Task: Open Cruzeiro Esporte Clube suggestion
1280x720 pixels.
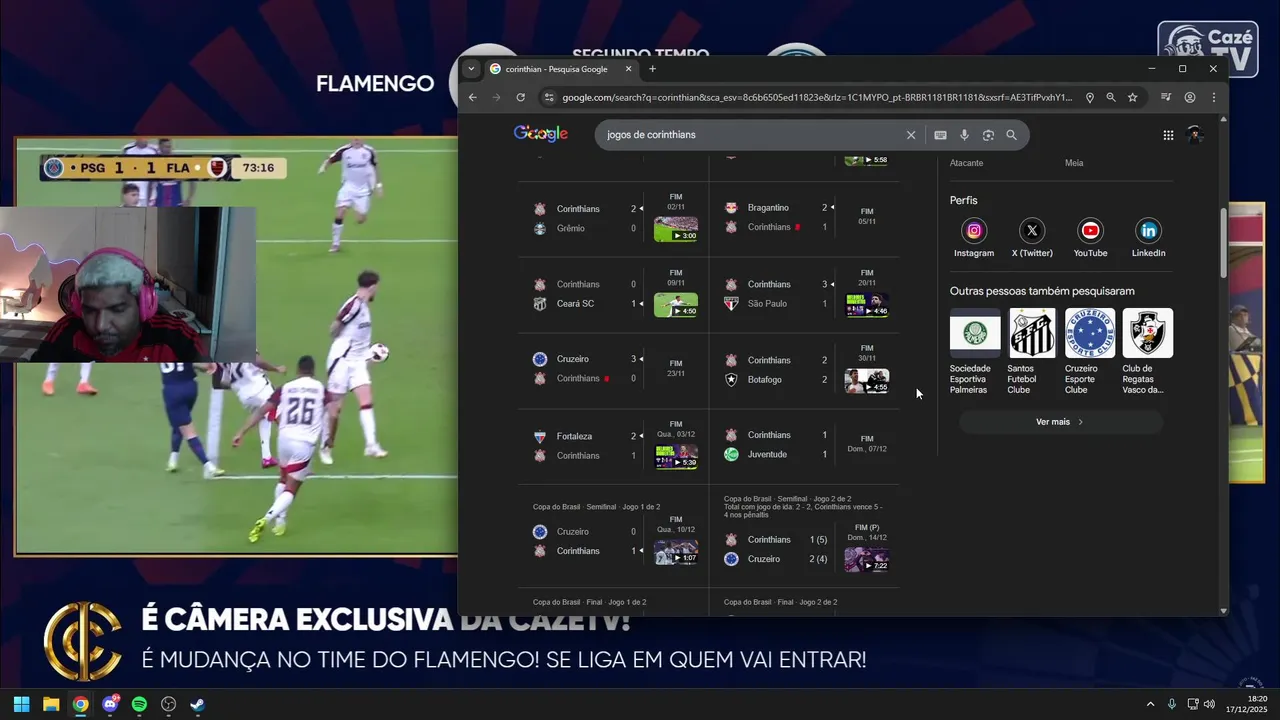Action: (x=1090, y=352)
